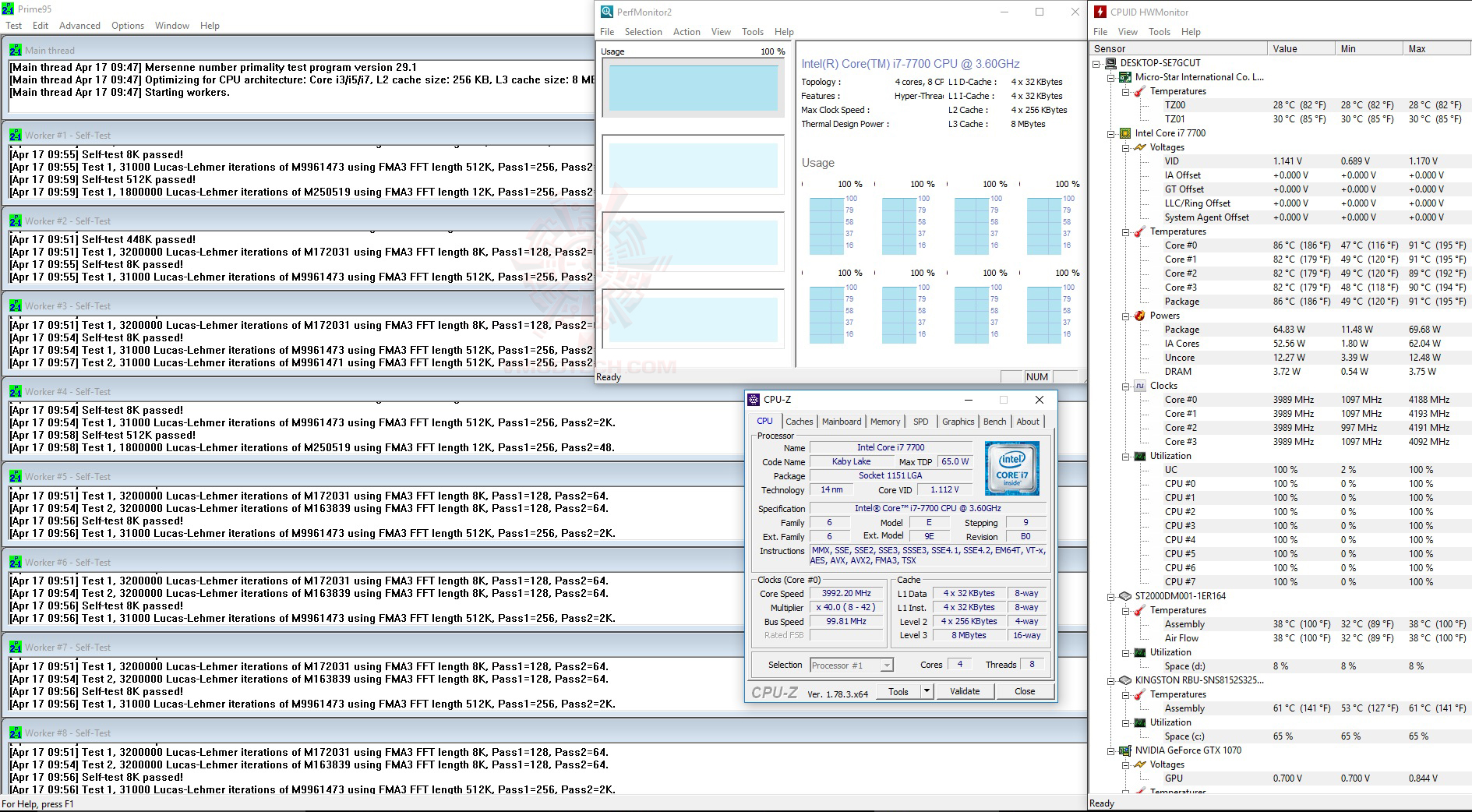
Task: Collapse the KINGSTON RBU-SNS8152S325 node
Action: (x=1111, y=681)
